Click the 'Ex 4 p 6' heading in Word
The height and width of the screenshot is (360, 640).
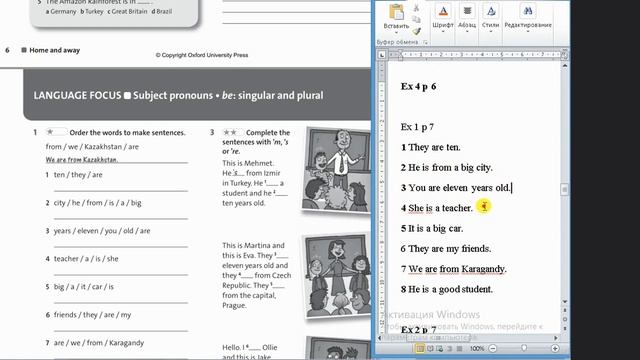click(418, 87)
